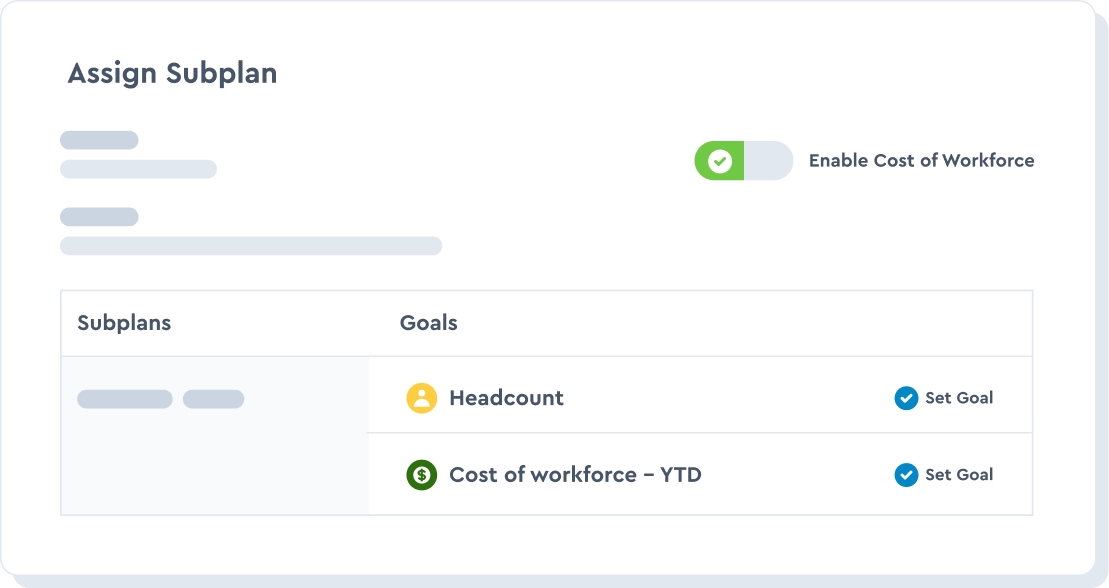The image size is (1109, 588).
Task: Select the Cost of workforce – YTD label
Action: (x=575, y=475)
